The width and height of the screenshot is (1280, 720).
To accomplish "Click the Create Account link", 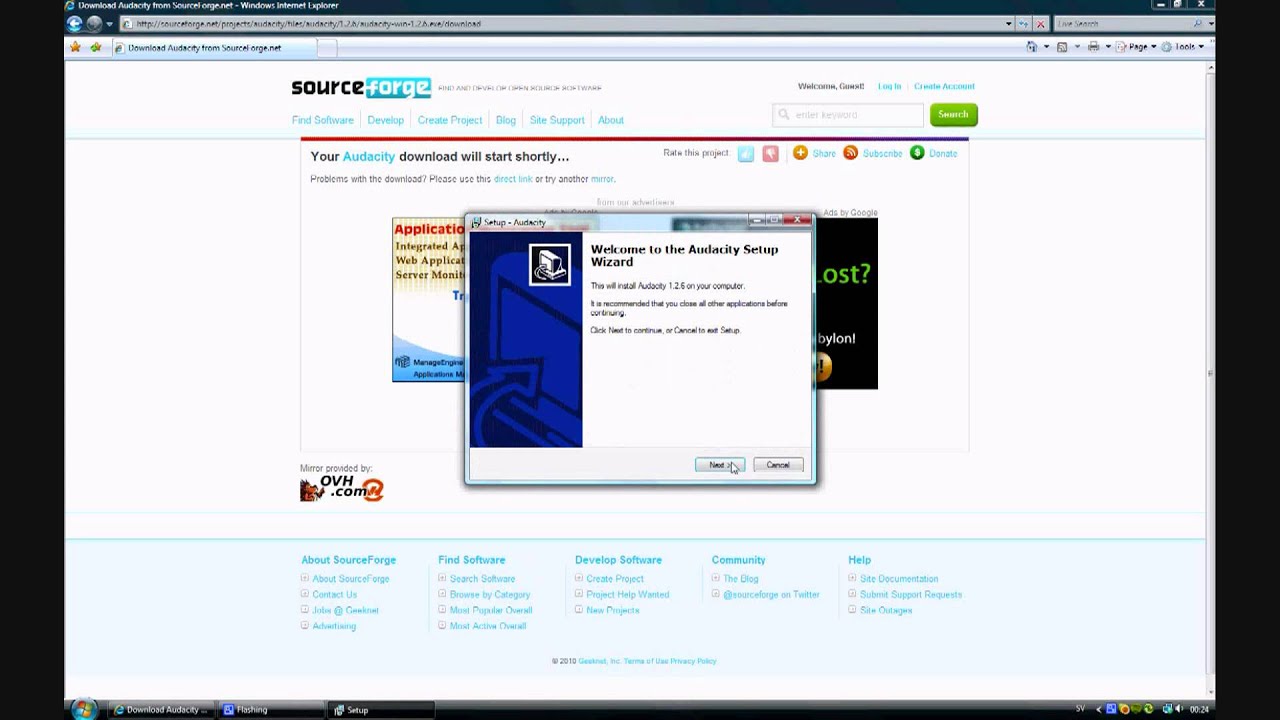I will coord(944,86).
